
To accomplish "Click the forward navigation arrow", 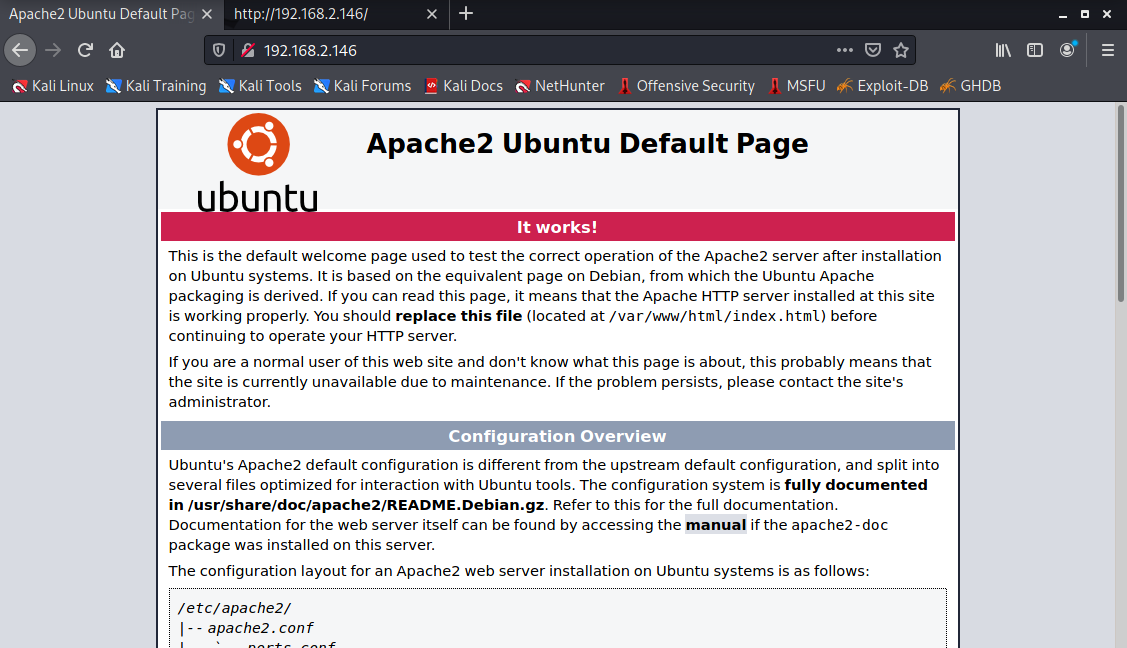I will [x=53, y=50].
